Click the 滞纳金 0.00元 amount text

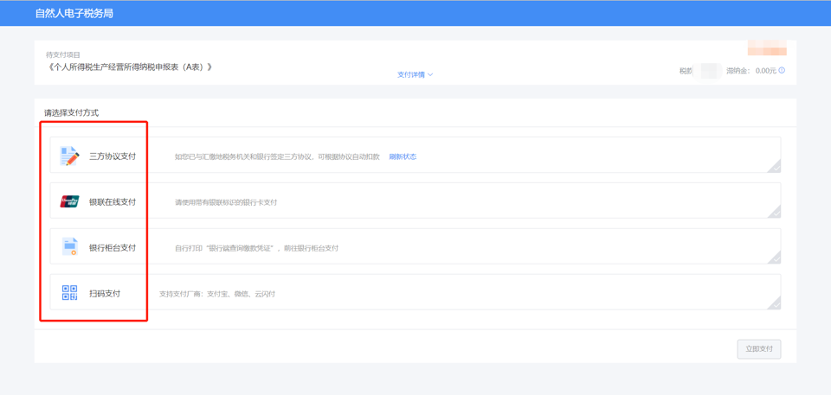(x=751, y=70)
